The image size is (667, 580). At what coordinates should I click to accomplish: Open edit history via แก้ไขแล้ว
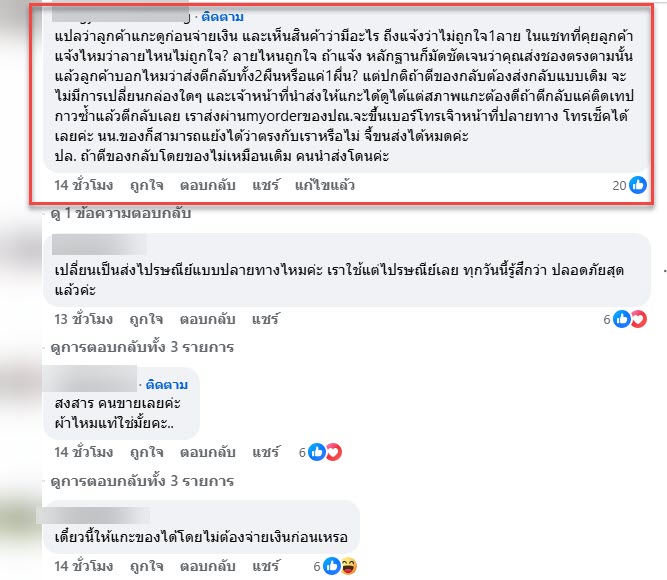pyautogui.click(x=325, y=186)
